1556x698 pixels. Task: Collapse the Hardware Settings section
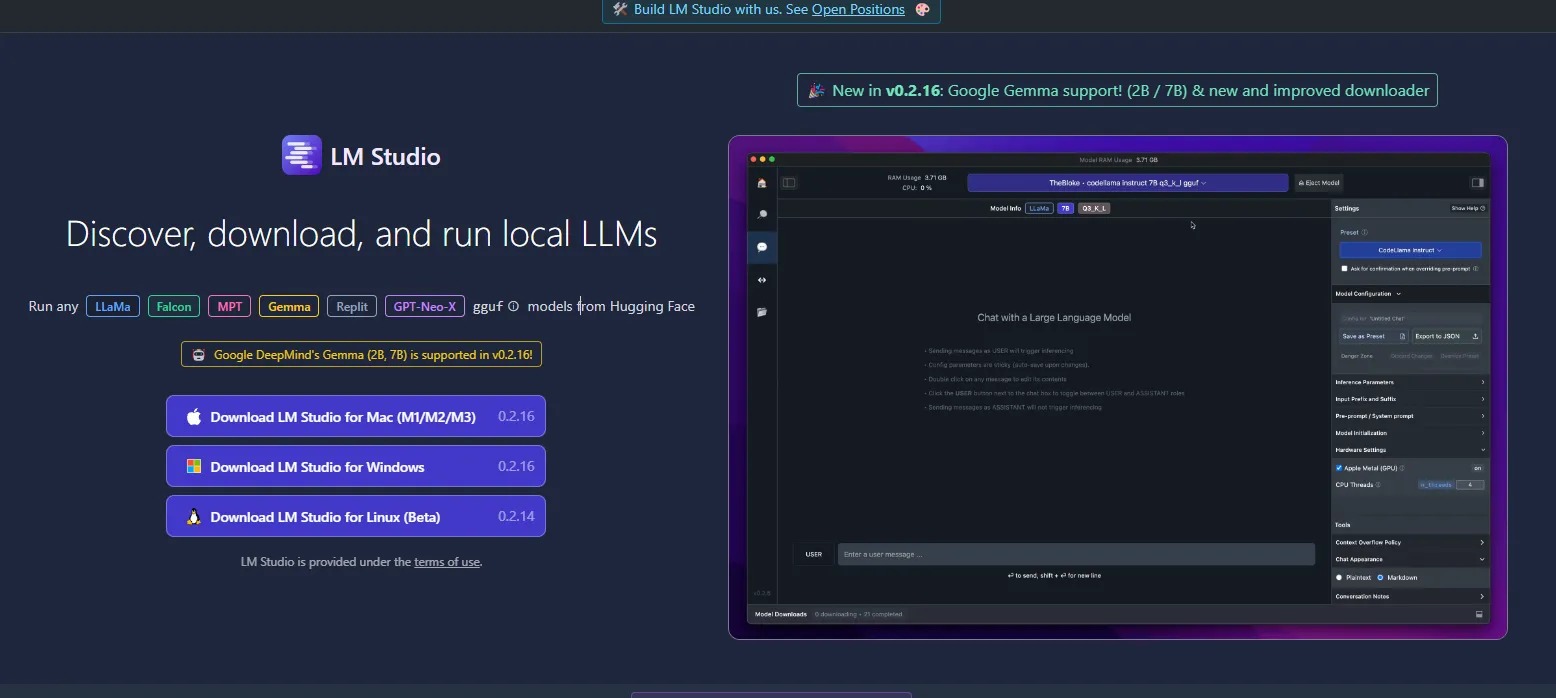pos(1410,450)
